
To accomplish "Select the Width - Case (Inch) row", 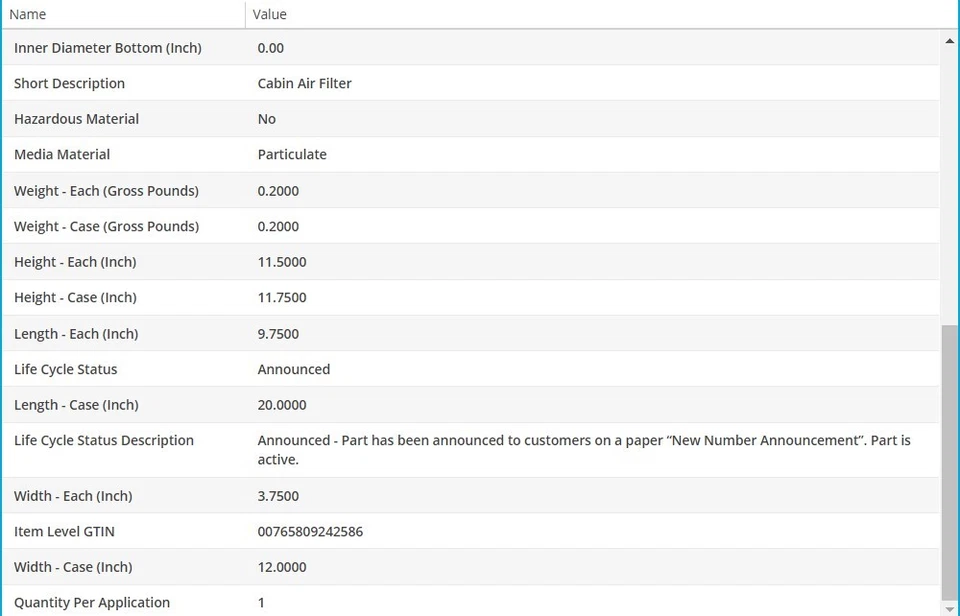I will click(73, 567).
